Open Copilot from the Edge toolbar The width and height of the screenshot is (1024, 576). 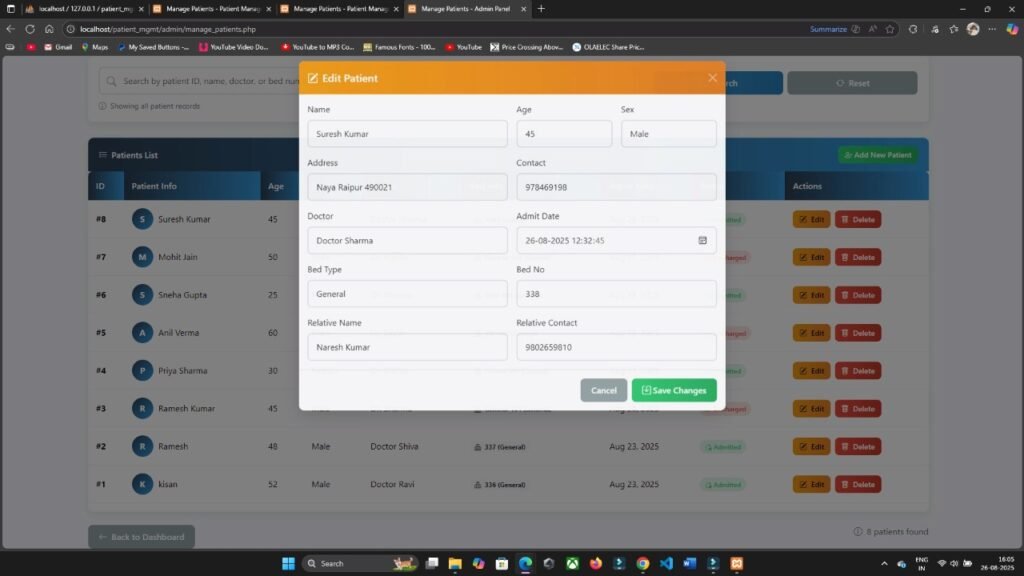point(1013,29)
